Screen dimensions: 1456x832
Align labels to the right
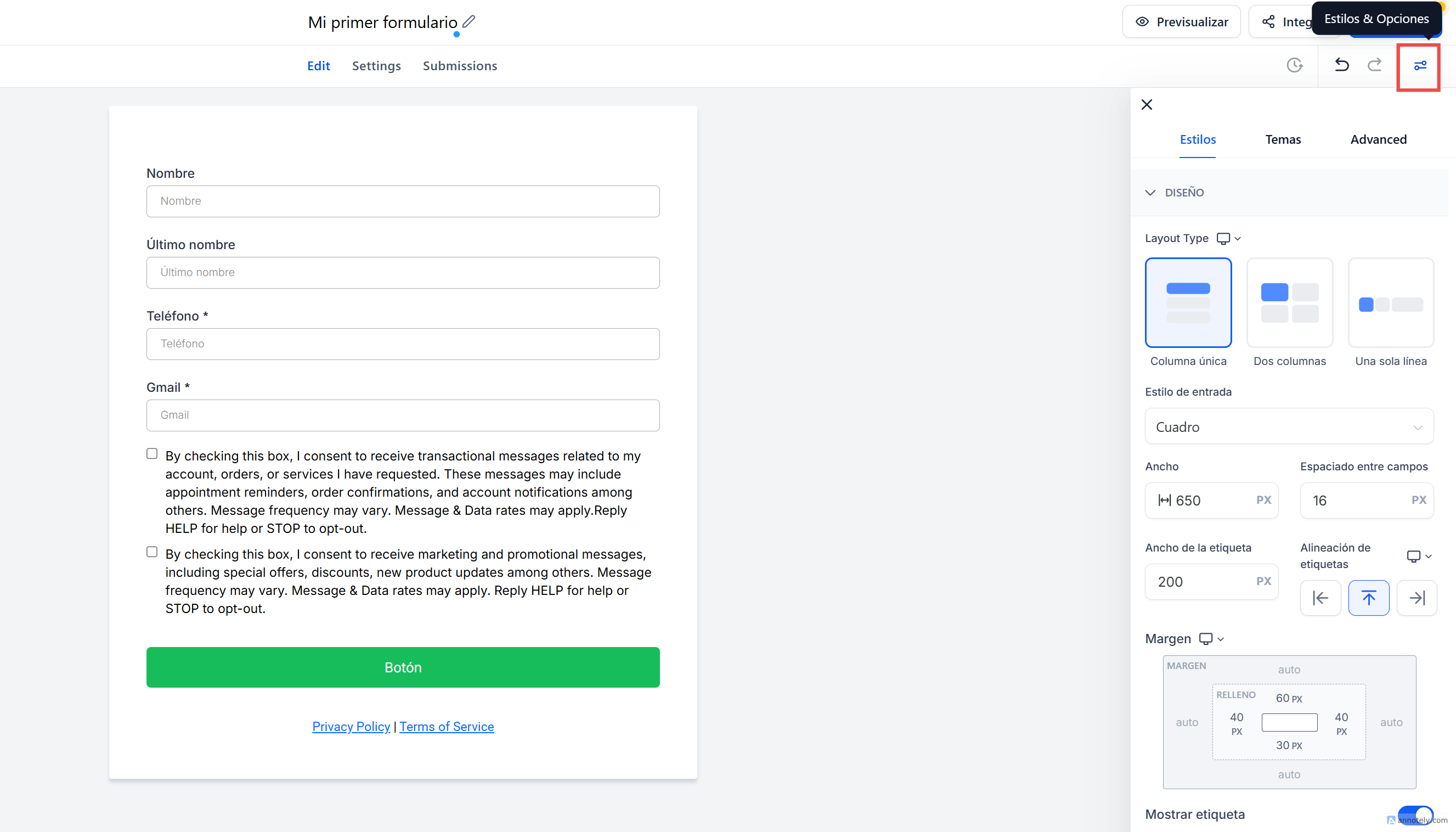1417,598
